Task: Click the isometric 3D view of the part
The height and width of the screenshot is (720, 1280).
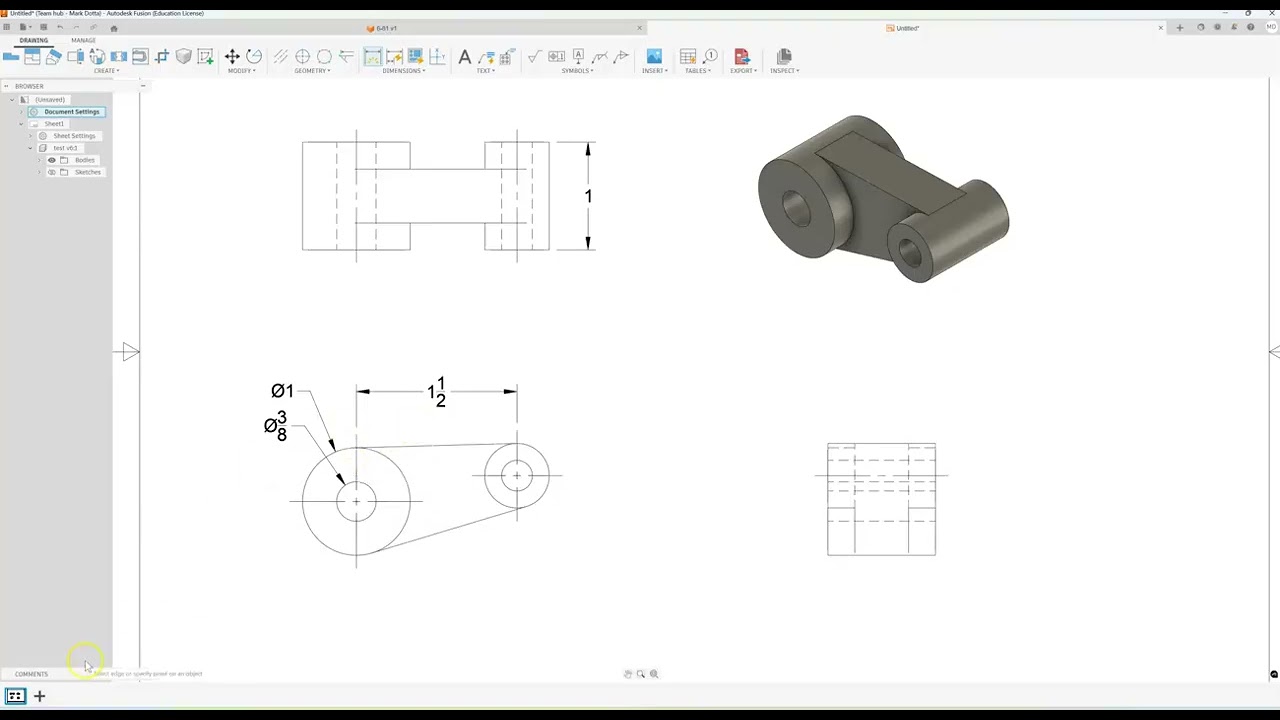Action: [883, 198]
